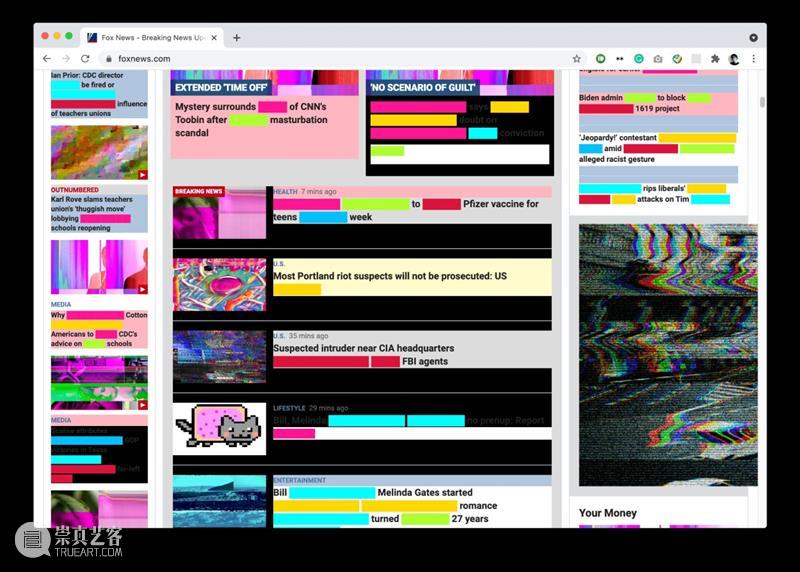The image size is (800, 572).
Task: Click the HEALTH category label
Action: (x=285, y=191)
